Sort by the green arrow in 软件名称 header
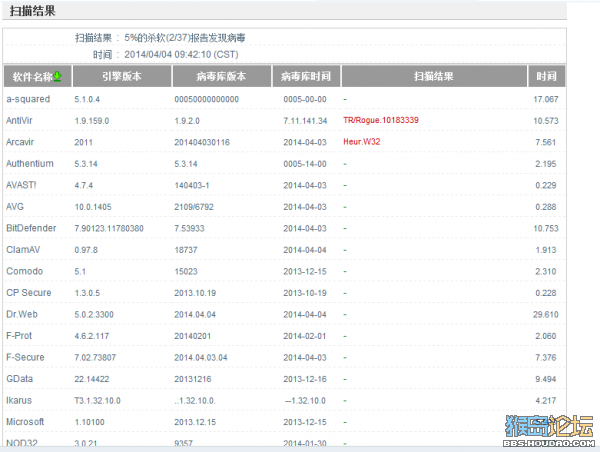 pyautogui.click(x=57, y=76)
